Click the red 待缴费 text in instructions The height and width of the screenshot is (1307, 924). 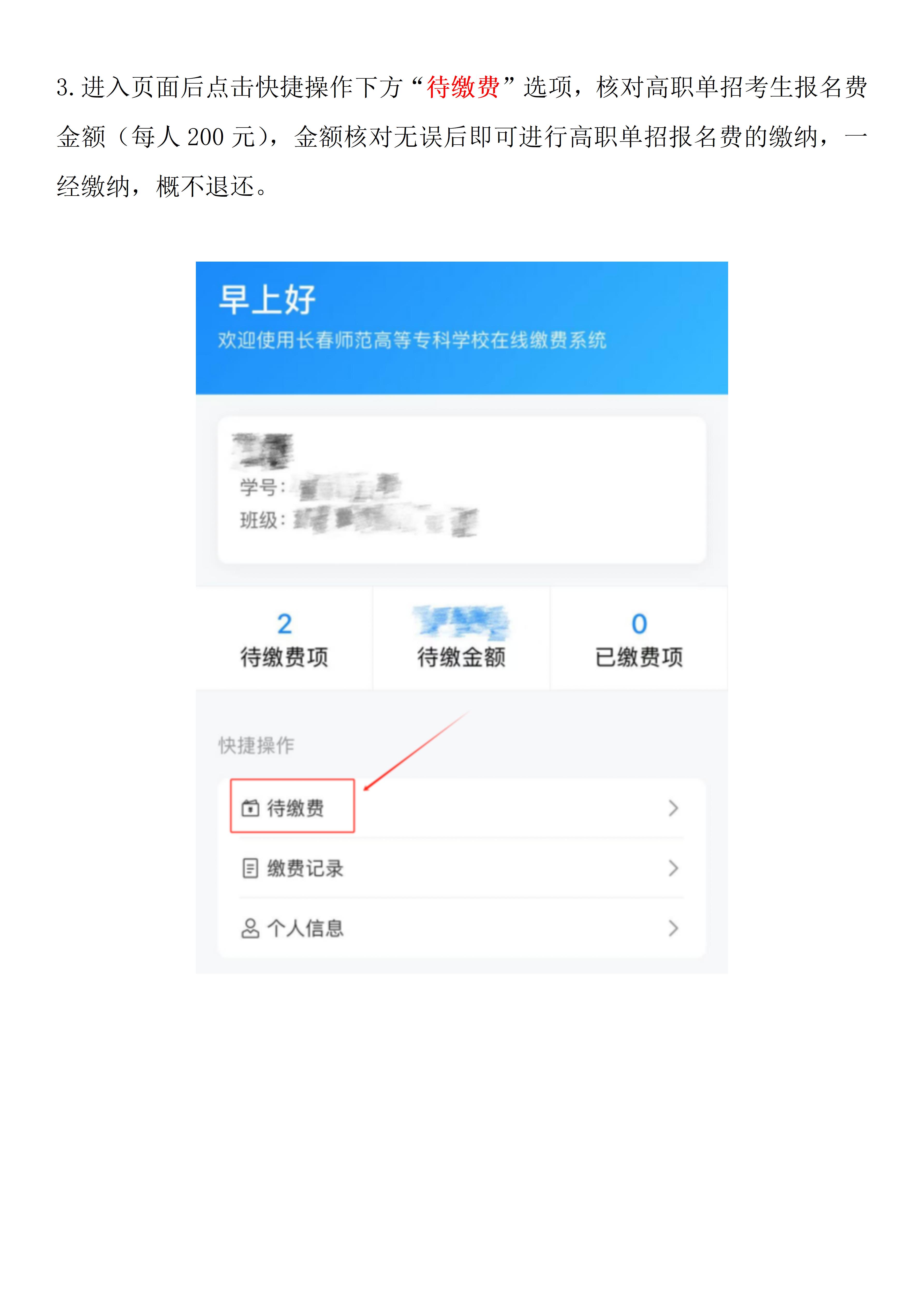tap(463, 88)
